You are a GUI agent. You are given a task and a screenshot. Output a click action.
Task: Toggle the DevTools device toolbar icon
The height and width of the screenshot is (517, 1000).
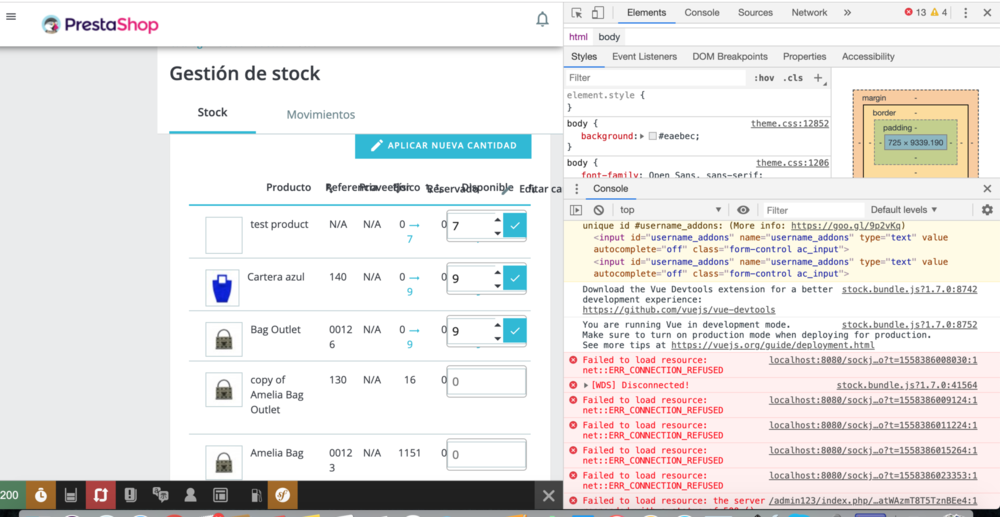tap(598, 13)
